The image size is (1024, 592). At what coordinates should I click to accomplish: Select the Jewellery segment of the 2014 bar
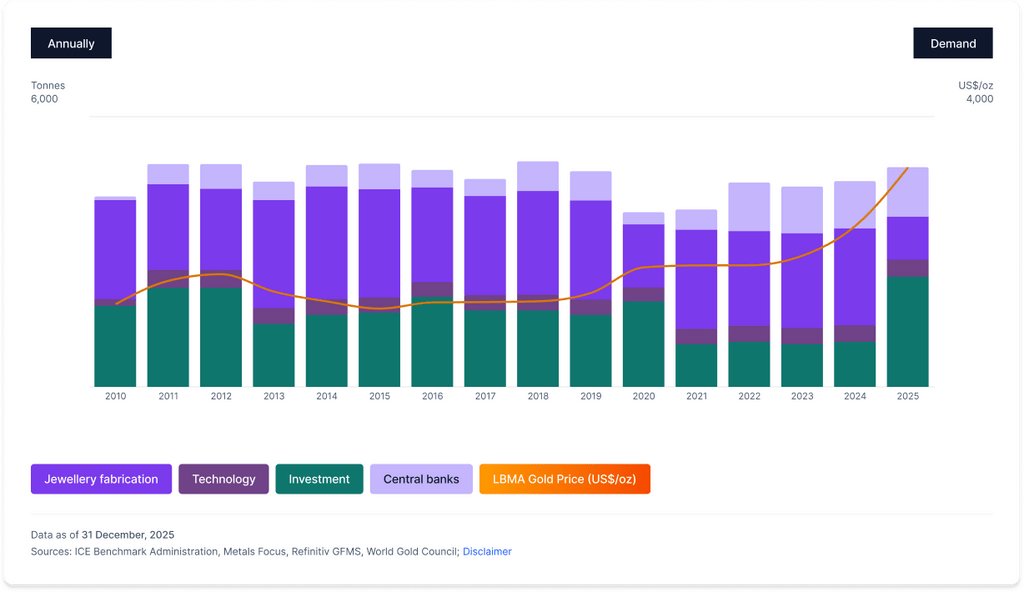[x=326, y=245]
